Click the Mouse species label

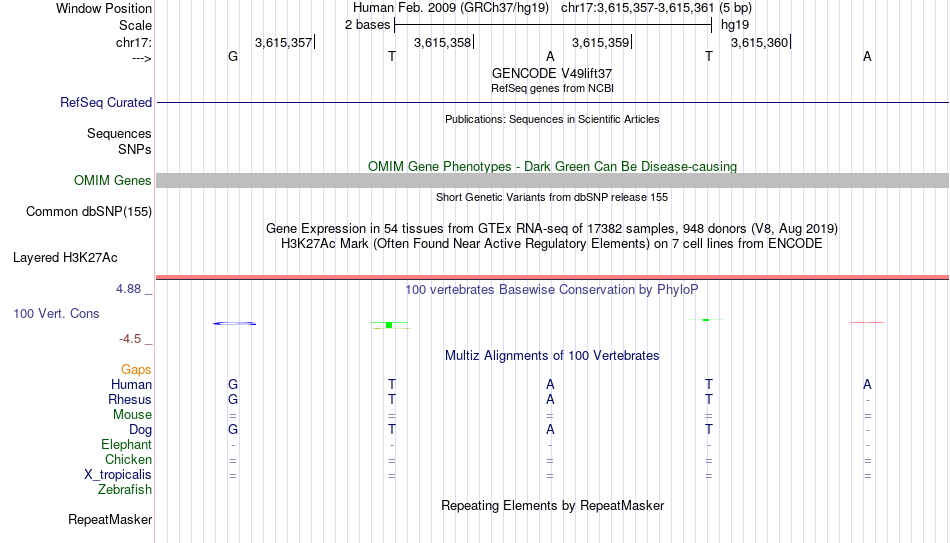(x=132, y=415)
